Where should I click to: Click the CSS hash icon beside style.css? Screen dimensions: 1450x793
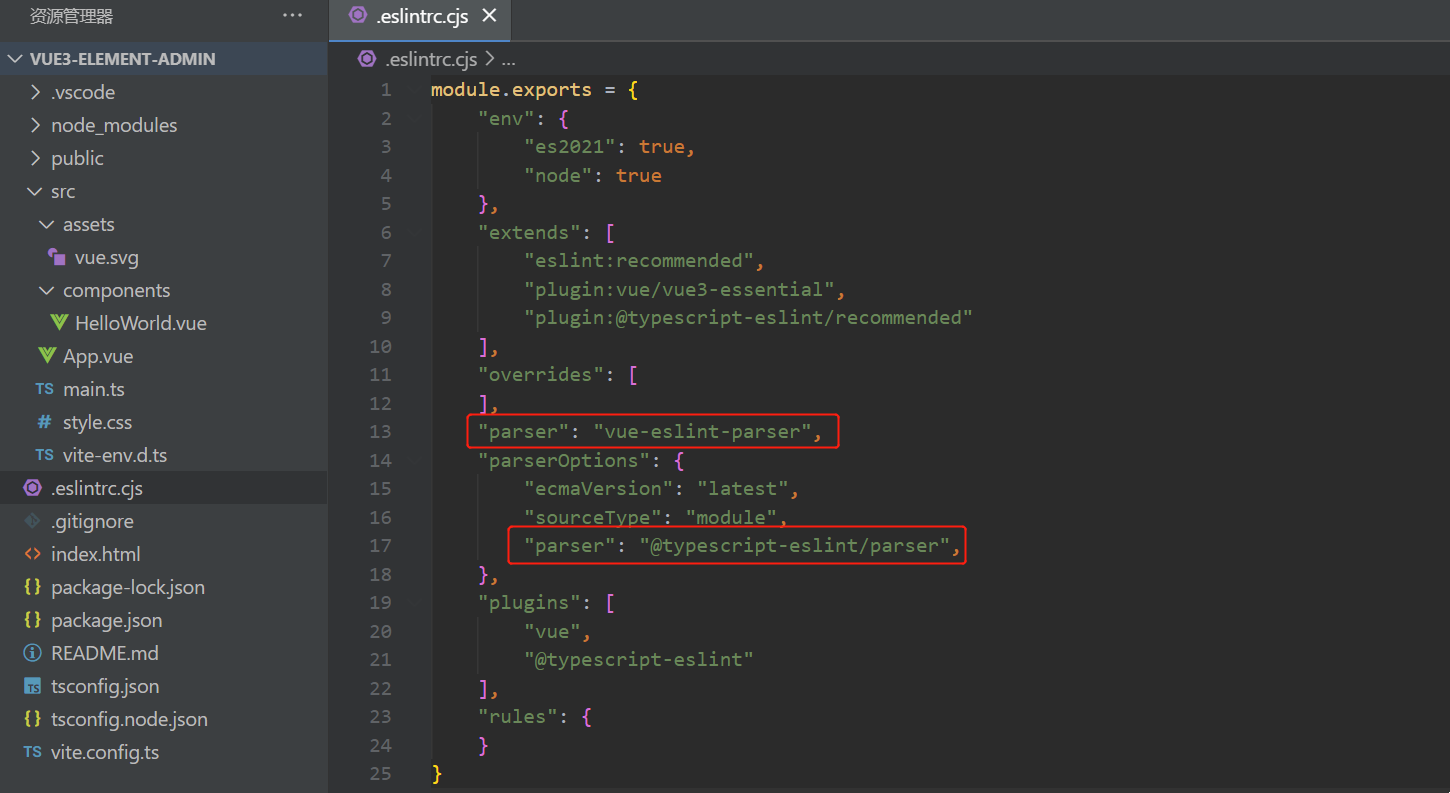tap(44, 422)
